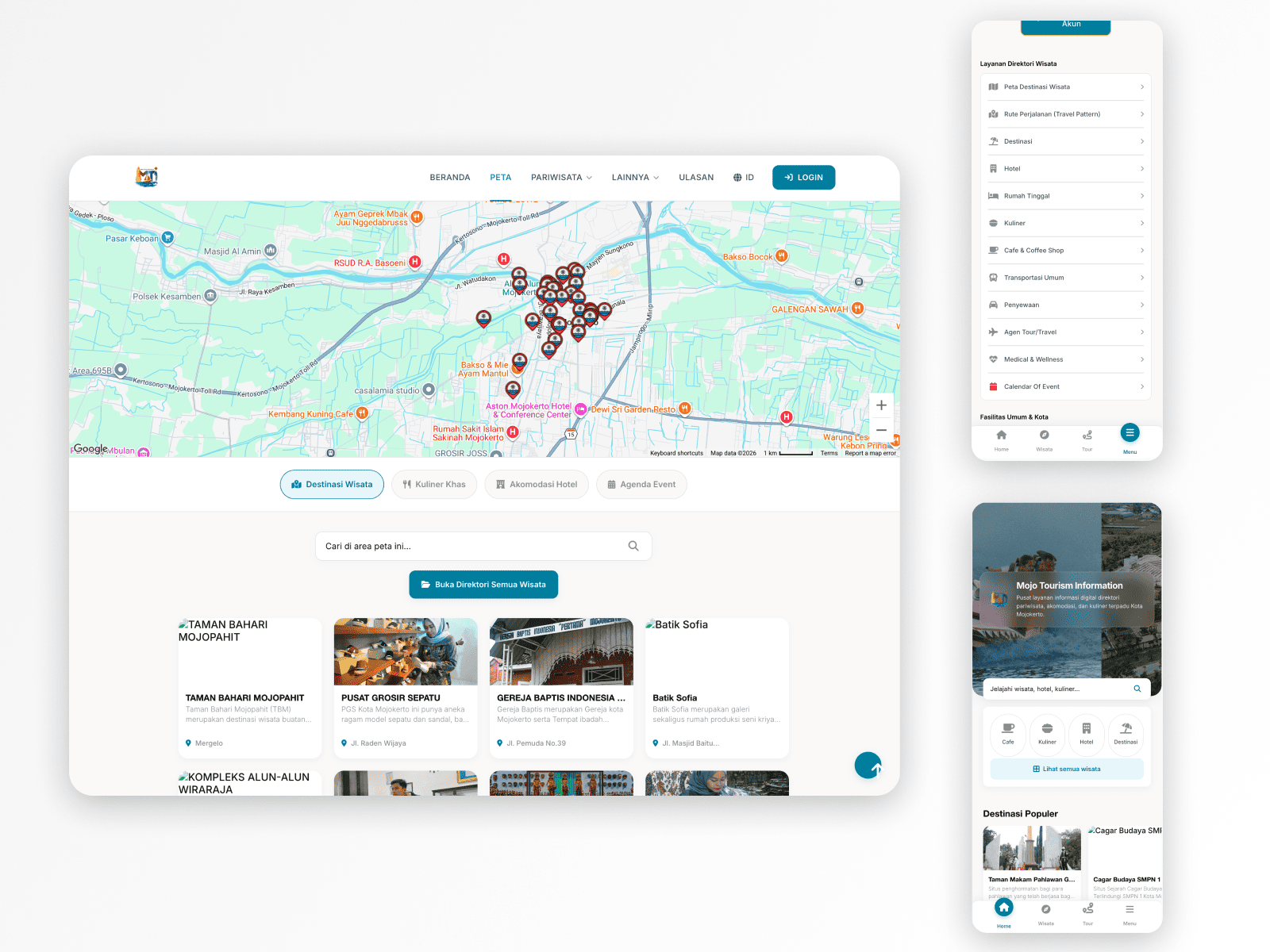1270x952 pixels.
Task: Open the TAMAN BAHARI MOJOPAHIT card
Action: click(x=250, y=688)
